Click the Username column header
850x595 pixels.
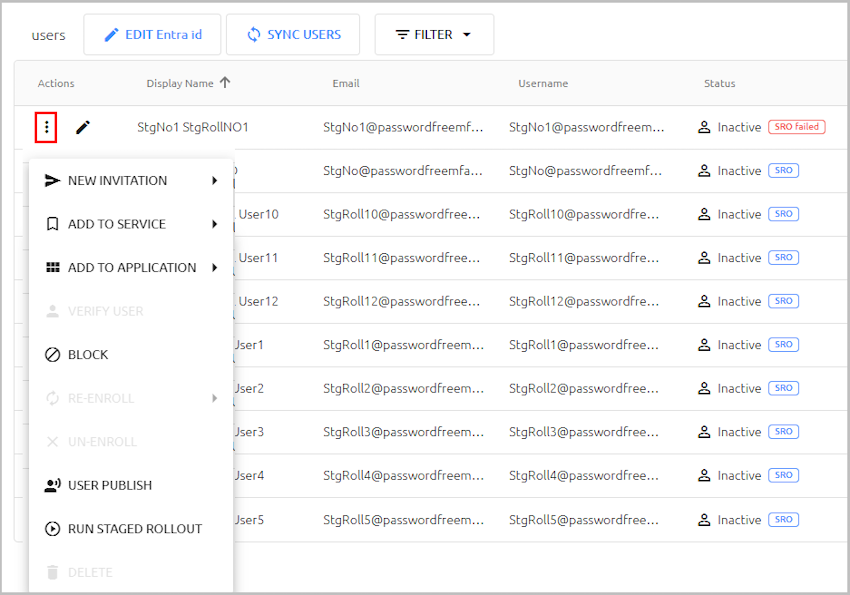(543, 83)
